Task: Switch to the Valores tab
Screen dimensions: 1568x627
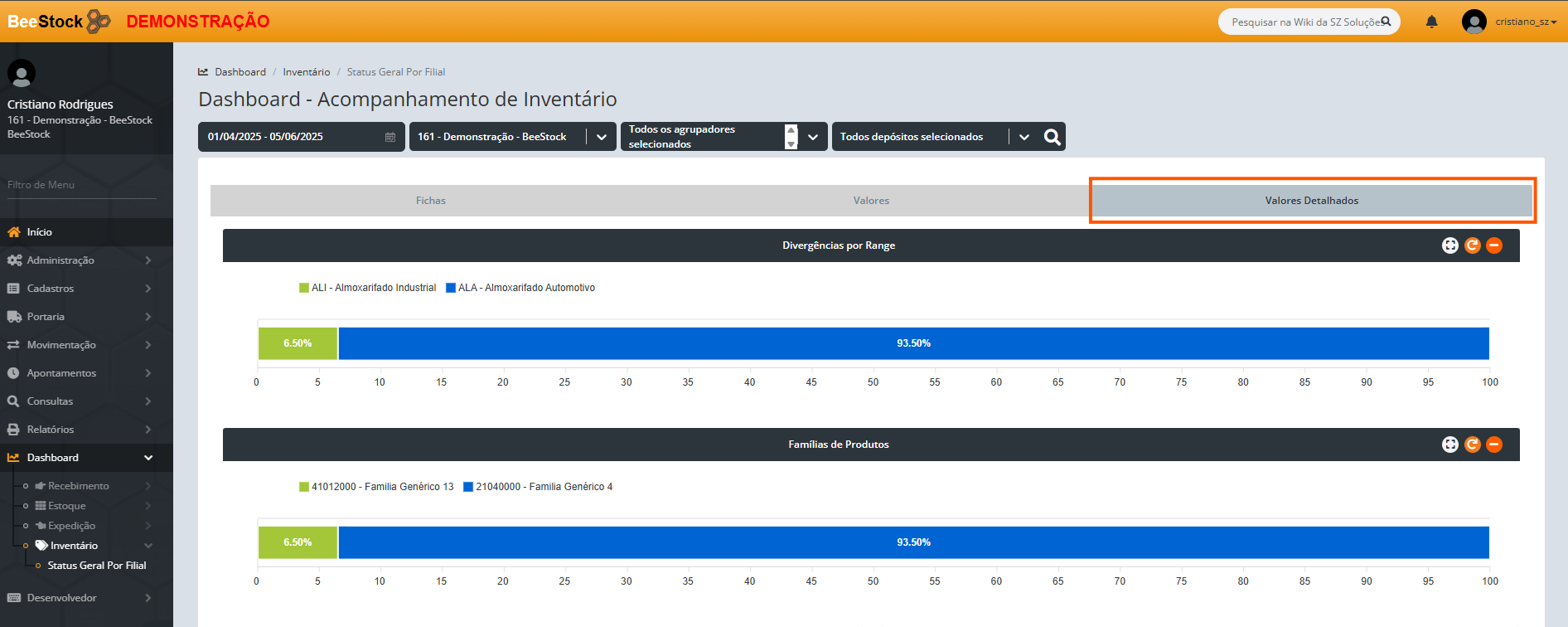Action: coord(871,201)
